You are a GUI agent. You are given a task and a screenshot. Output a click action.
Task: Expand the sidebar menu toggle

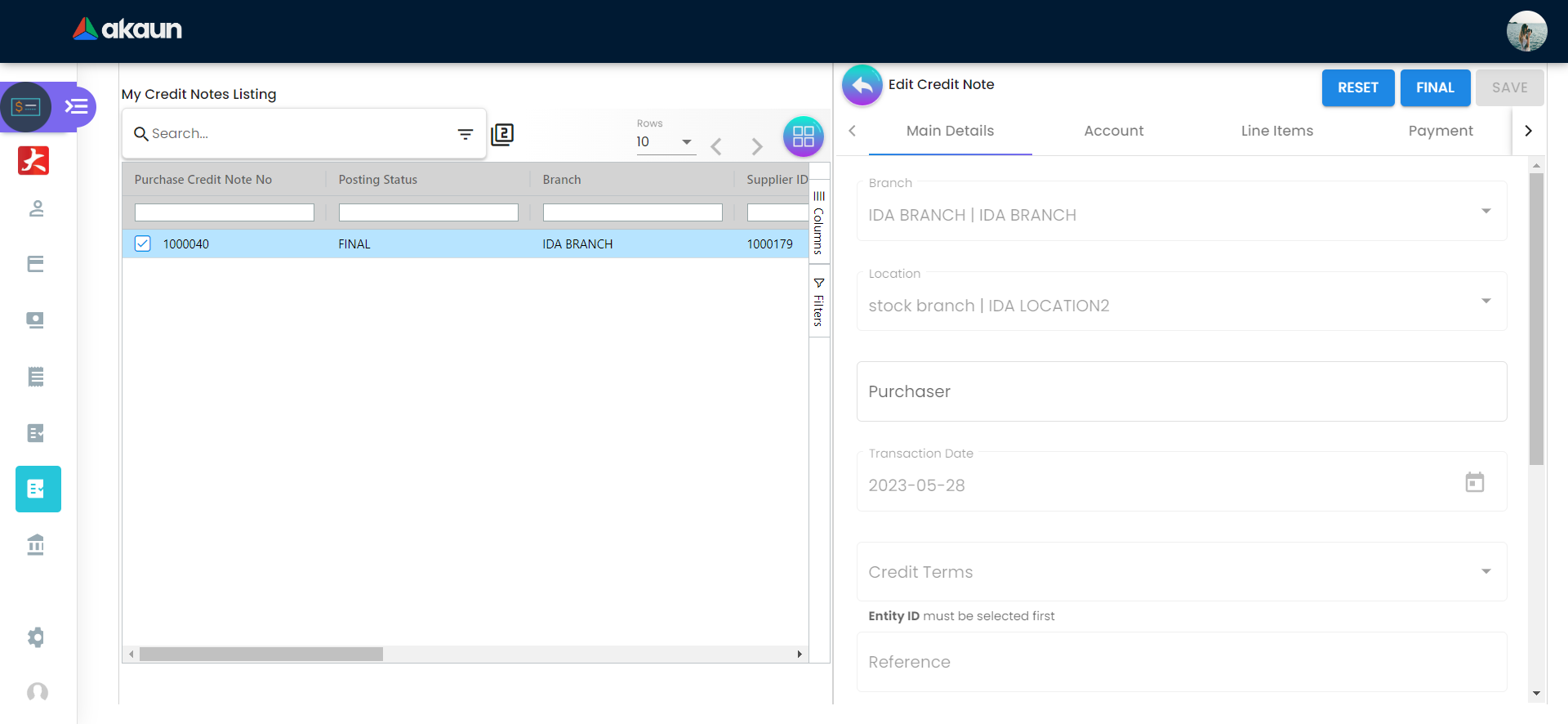click(77, 107)
